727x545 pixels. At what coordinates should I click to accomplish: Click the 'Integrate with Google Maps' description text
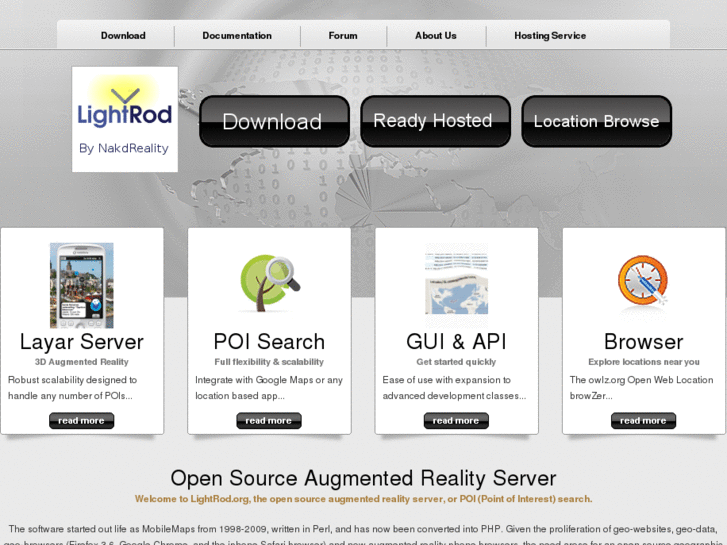click(269, 388)
